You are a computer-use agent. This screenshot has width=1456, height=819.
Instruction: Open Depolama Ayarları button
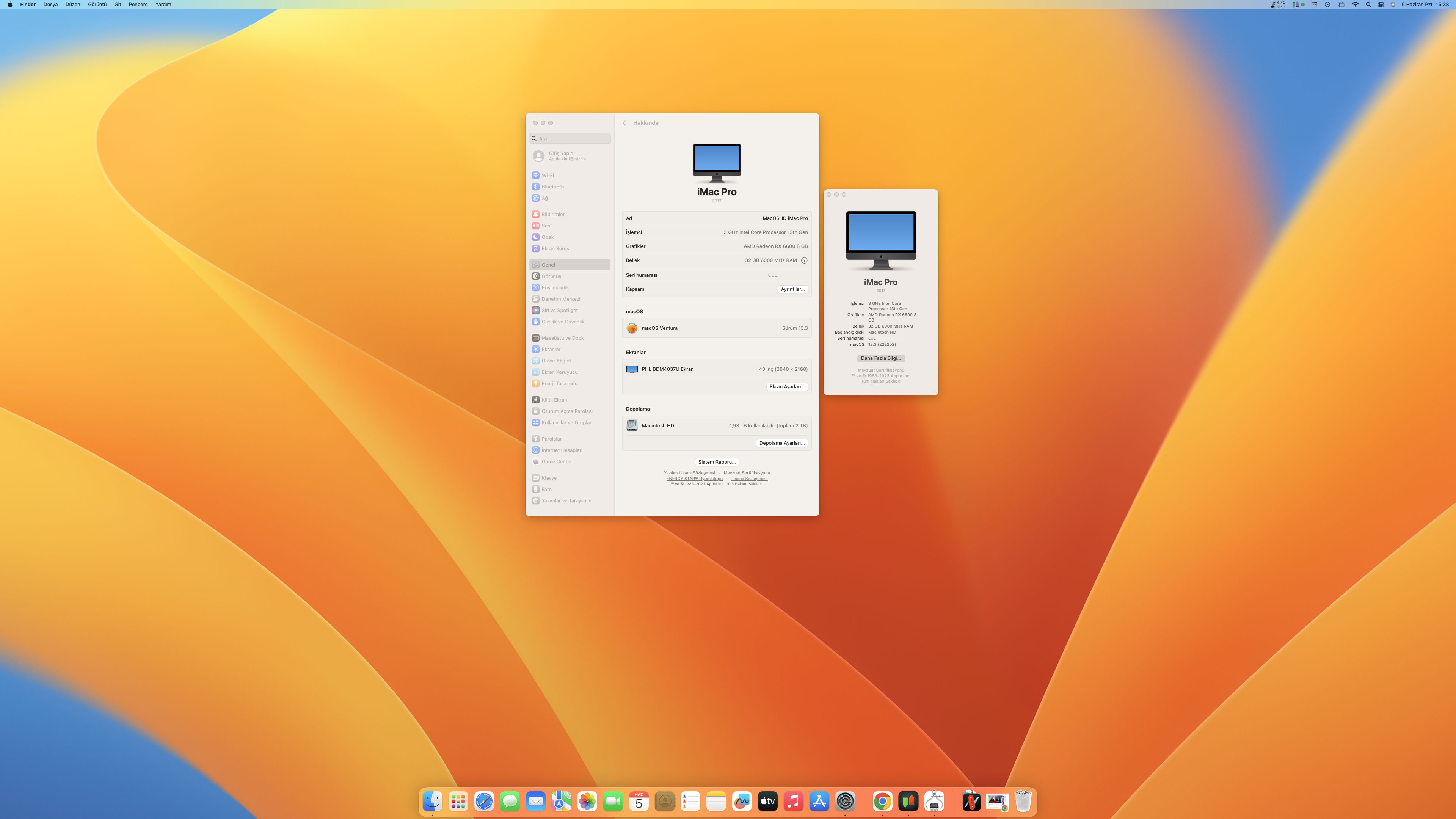[782, 443]
